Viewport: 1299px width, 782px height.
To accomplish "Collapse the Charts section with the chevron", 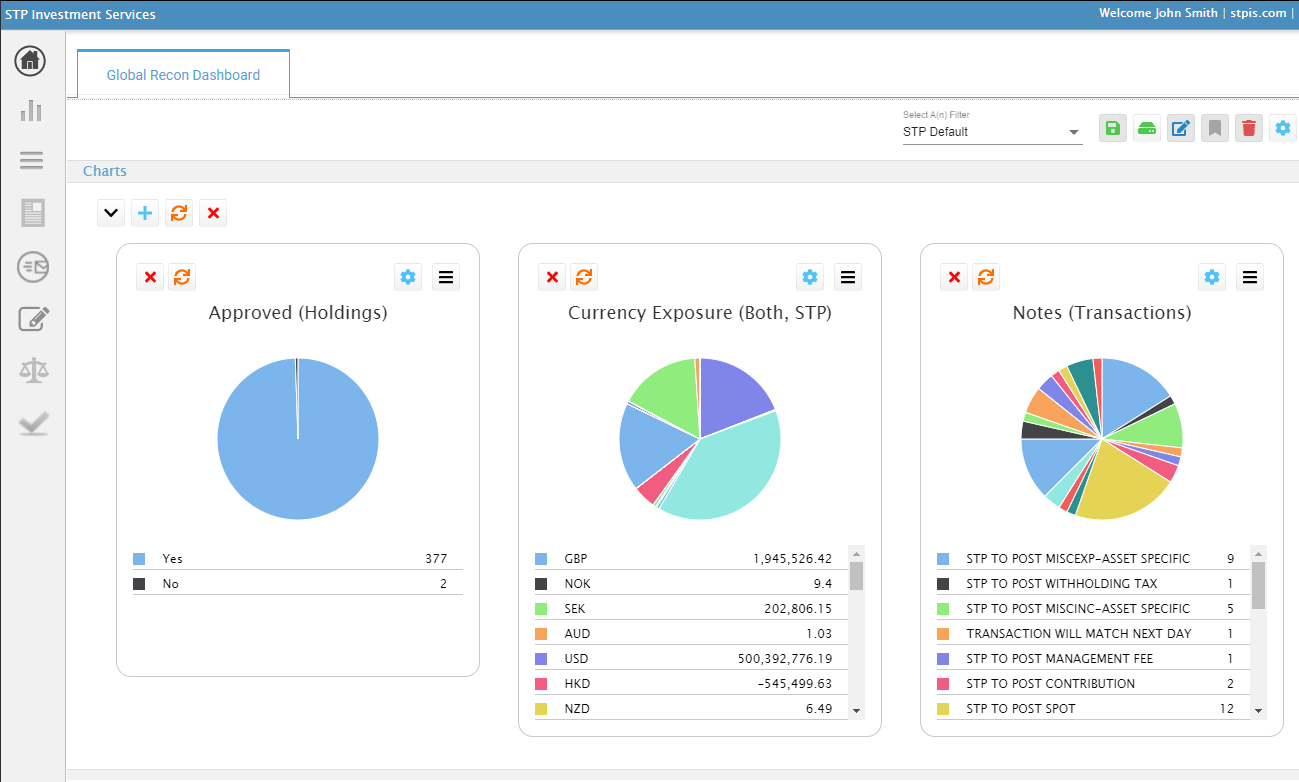I will [x=110, y=212].
